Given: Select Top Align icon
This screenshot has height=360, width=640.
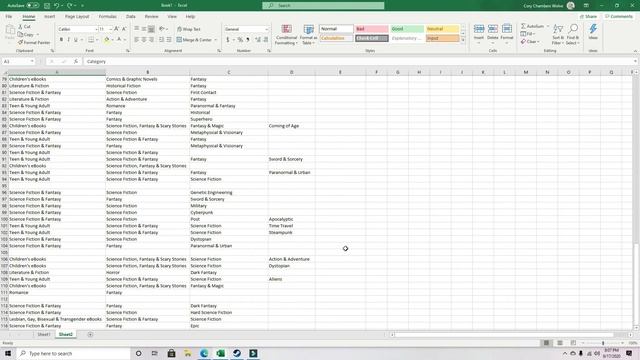Looking at the screenshot, I should point(137,29).
